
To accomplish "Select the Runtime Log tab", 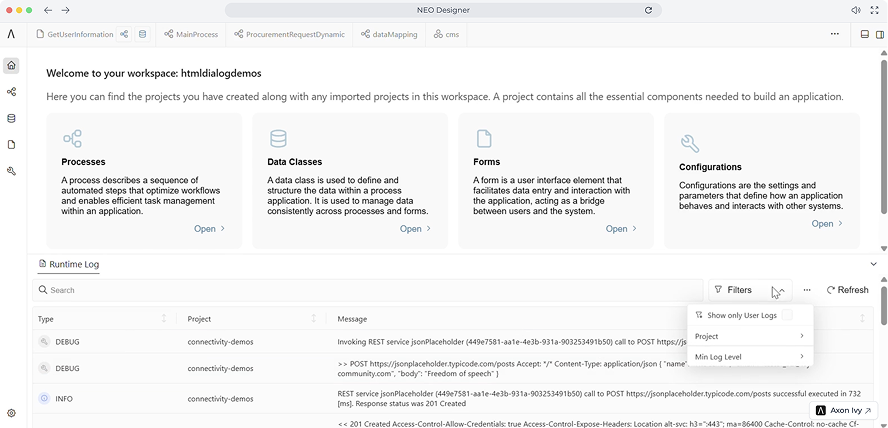I will (x=69, y=264).
